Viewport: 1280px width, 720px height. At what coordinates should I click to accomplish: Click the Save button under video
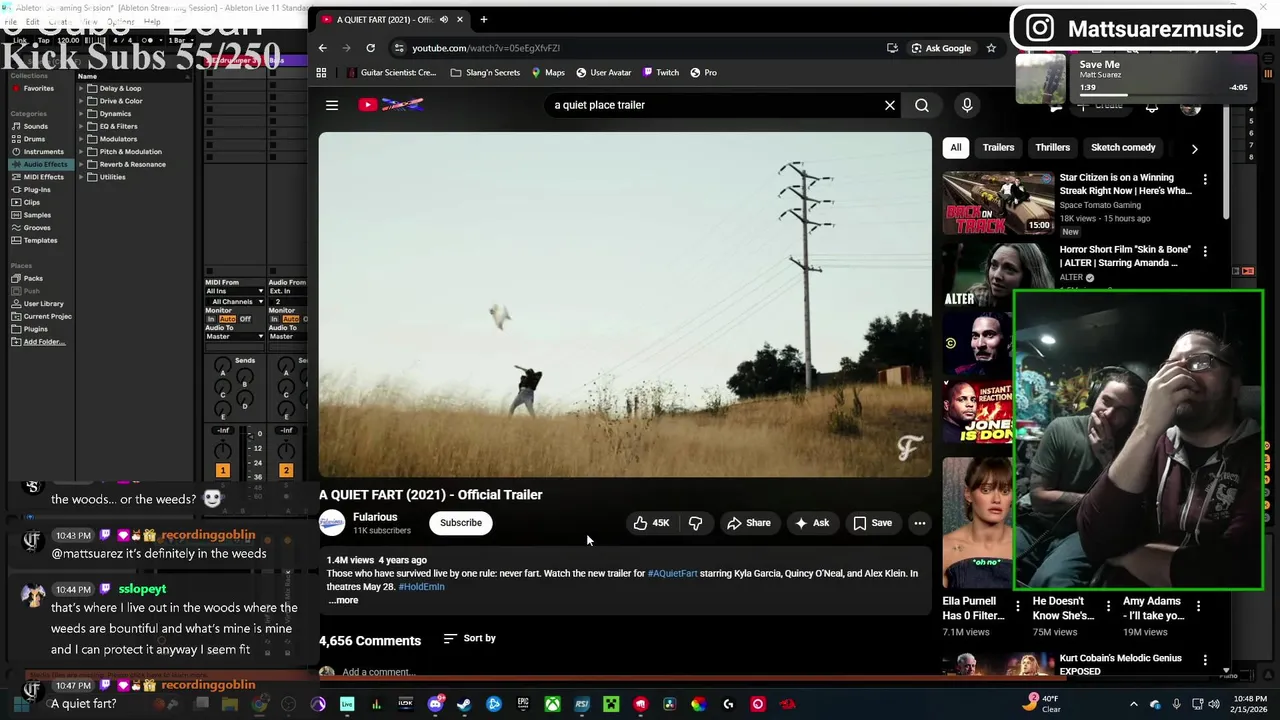(x=872, y=523)
